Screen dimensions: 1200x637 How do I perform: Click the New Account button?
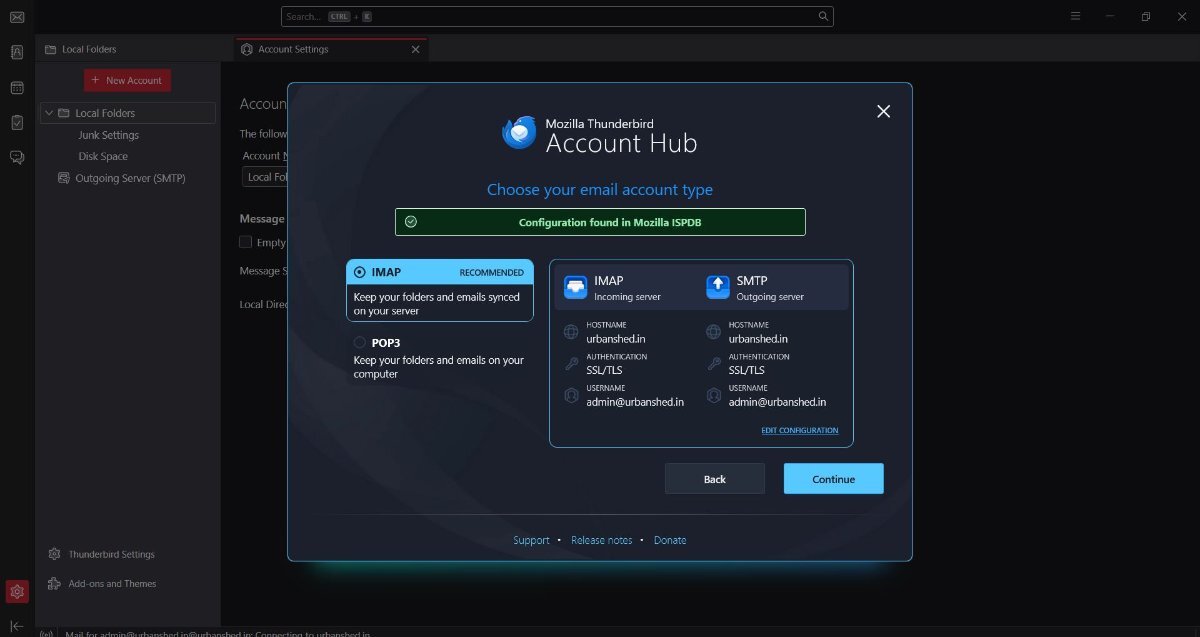[127, 80]
